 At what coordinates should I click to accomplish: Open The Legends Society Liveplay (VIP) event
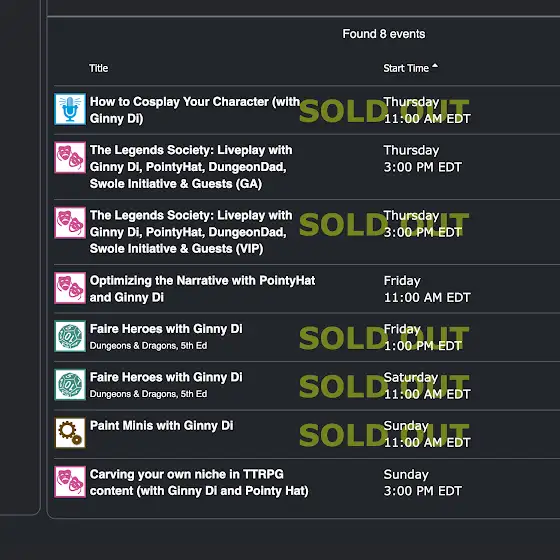click(x=191, y=232)
